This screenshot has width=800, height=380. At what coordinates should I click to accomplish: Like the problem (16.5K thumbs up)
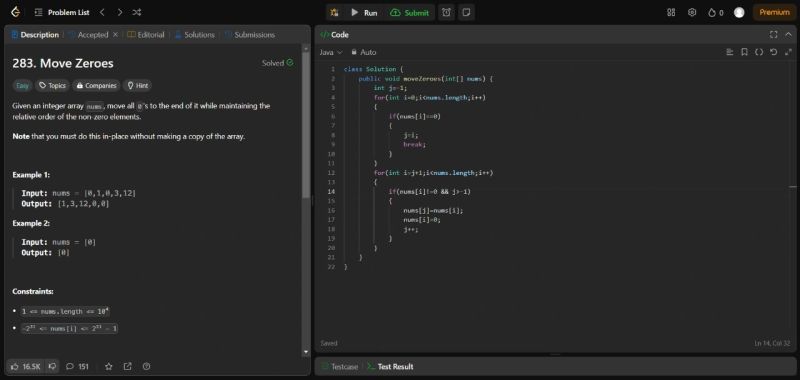(26, 366)
